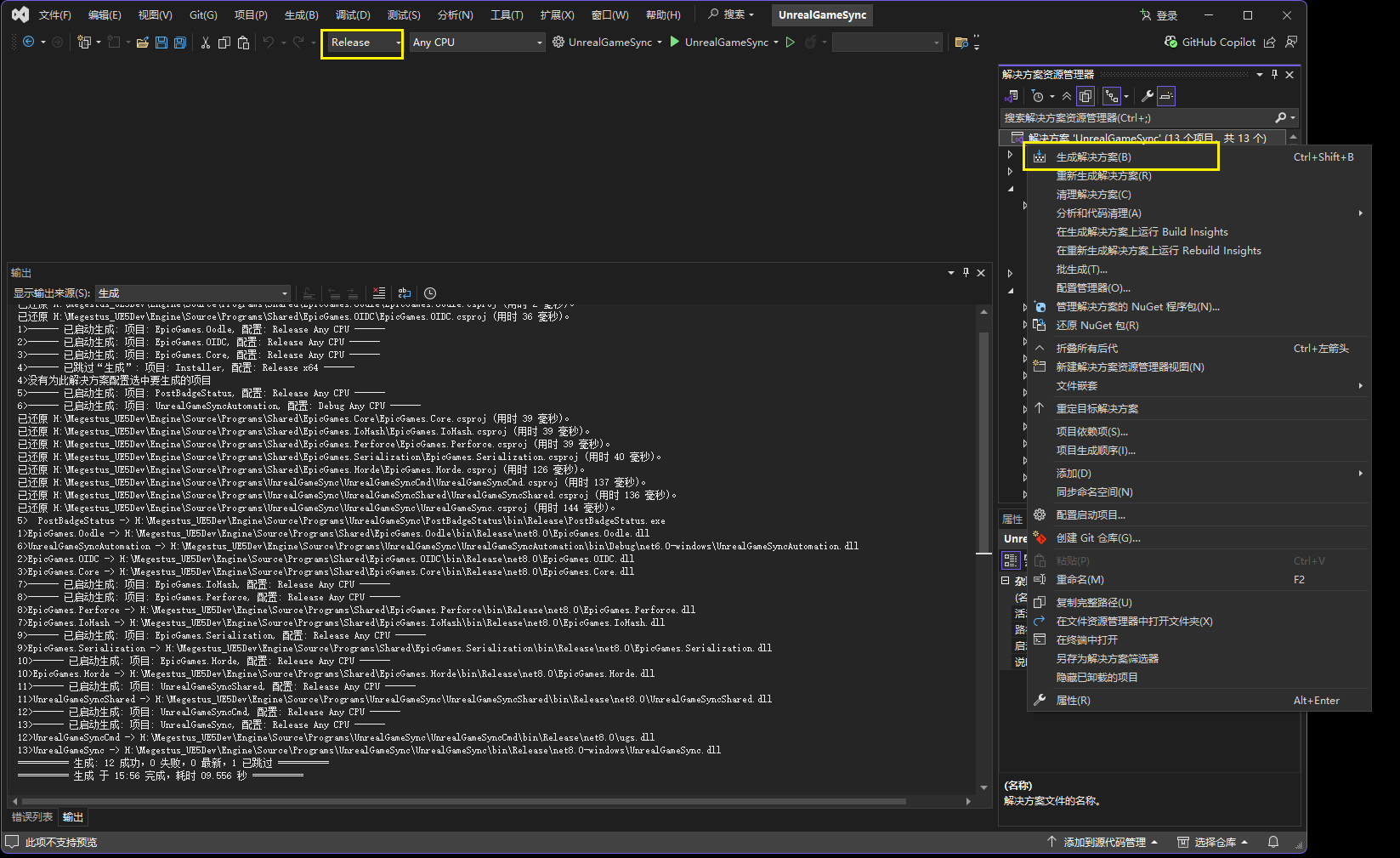Select 创建 Git 仓库(G)... in the context menu
Screen dimensions: 1400x858
pos(1199,538)
